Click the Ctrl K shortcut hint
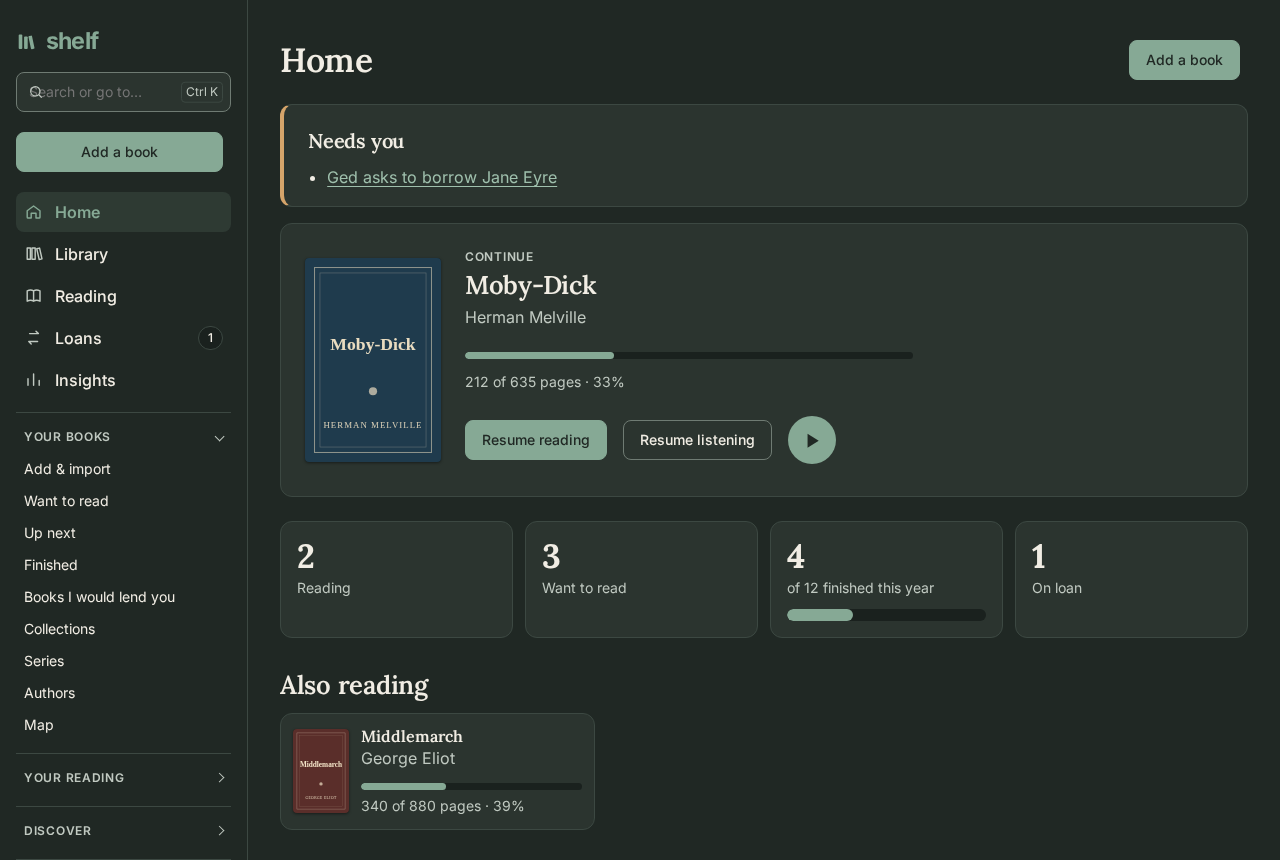 (202, 92)
